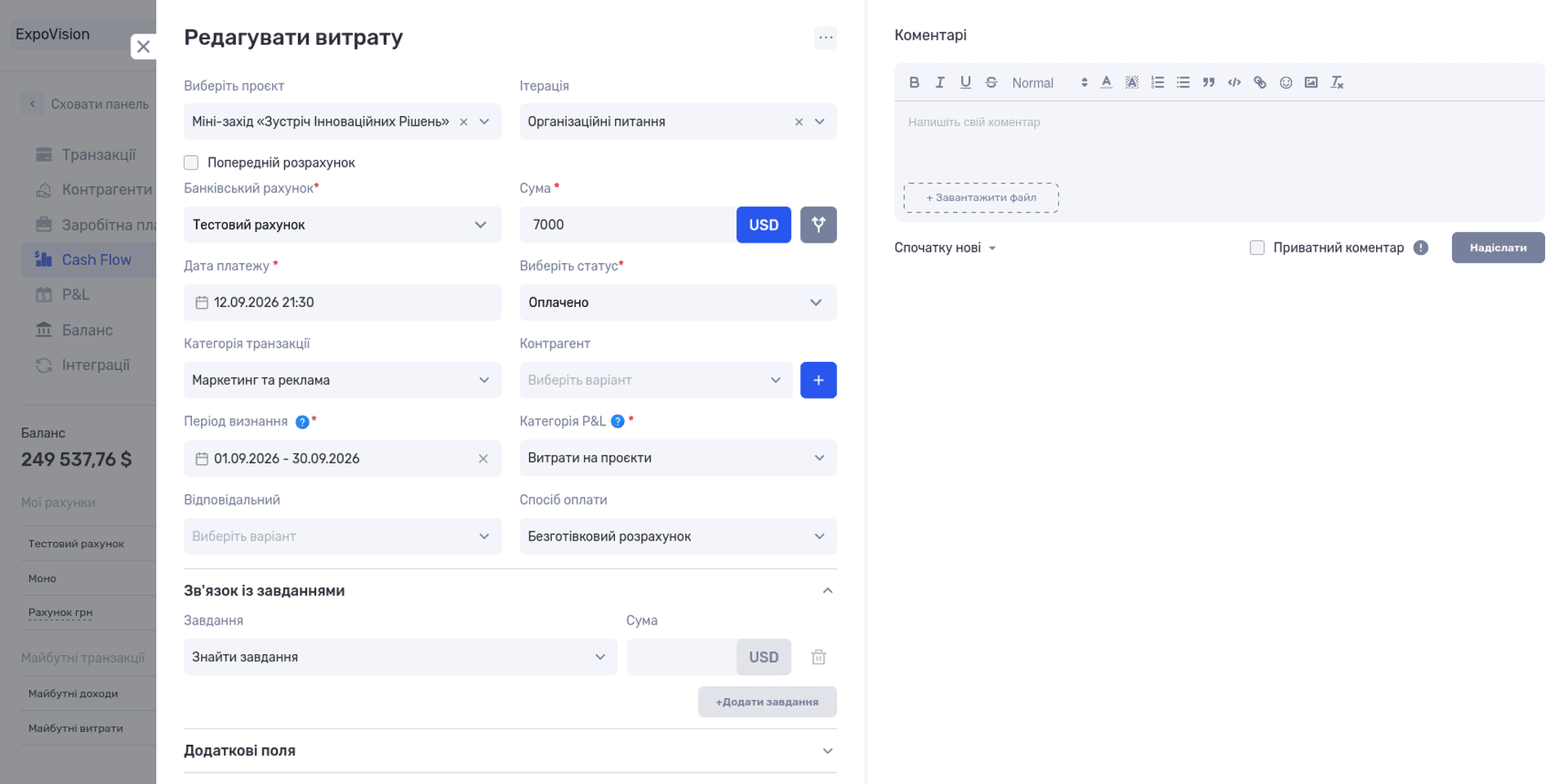Screen dimensions: 1568x784
Task: Delete the linked task row with trash icon
Action: point(818,657)
